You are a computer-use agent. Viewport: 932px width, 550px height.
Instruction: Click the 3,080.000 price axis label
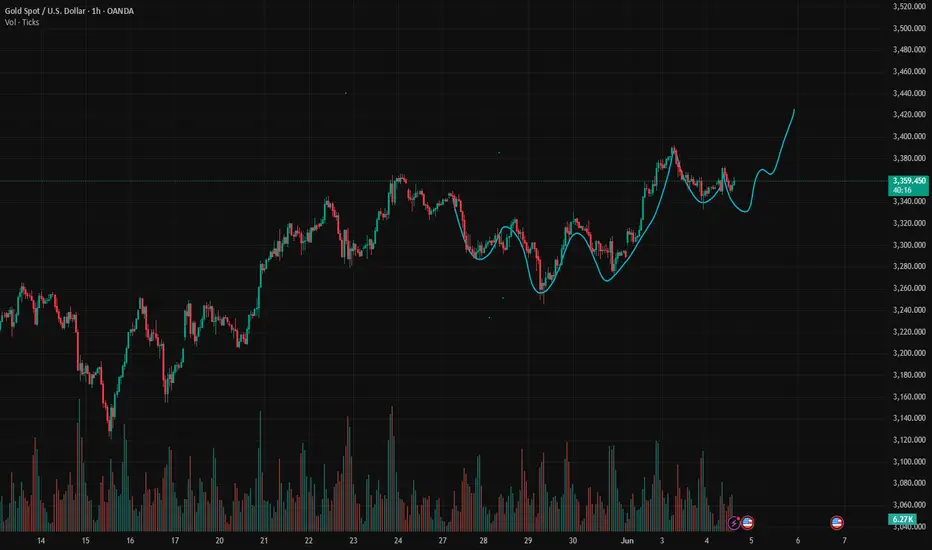click(909, 483)
